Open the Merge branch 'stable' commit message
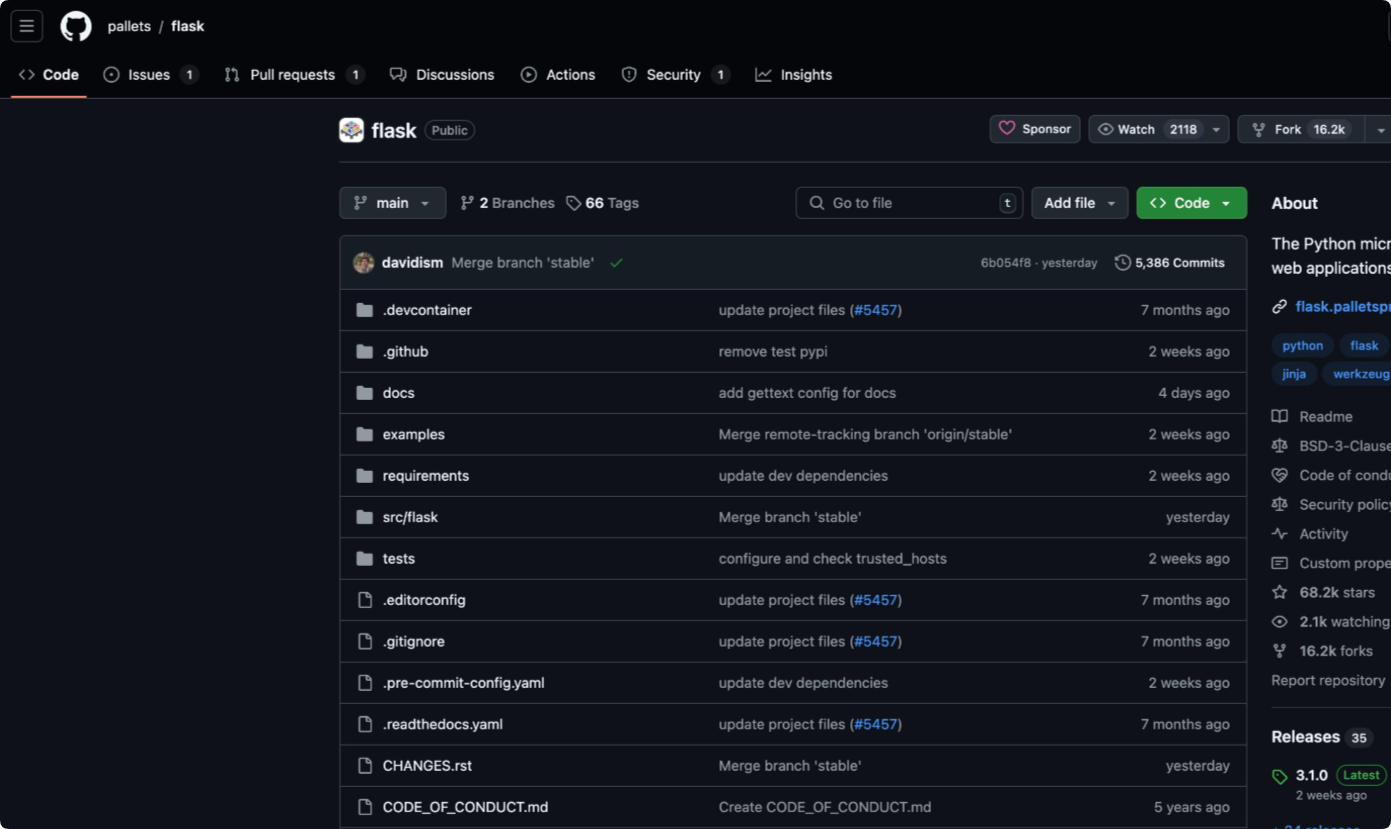This screenshot has height=829, width=1391. point(522,263)
